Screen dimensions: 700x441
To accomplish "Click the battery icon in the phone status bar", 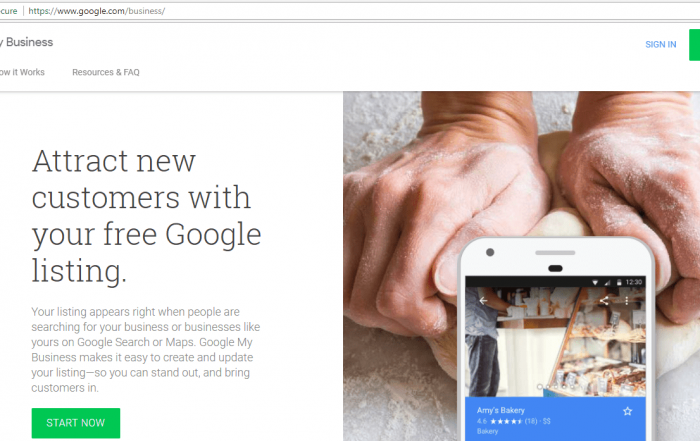I will (619, 282).
